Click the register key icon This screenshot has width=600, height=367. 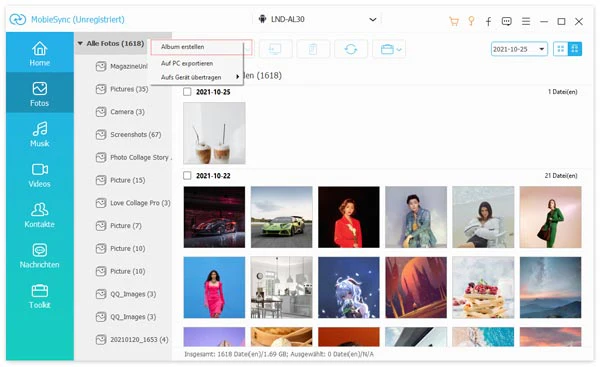(471, 21)
